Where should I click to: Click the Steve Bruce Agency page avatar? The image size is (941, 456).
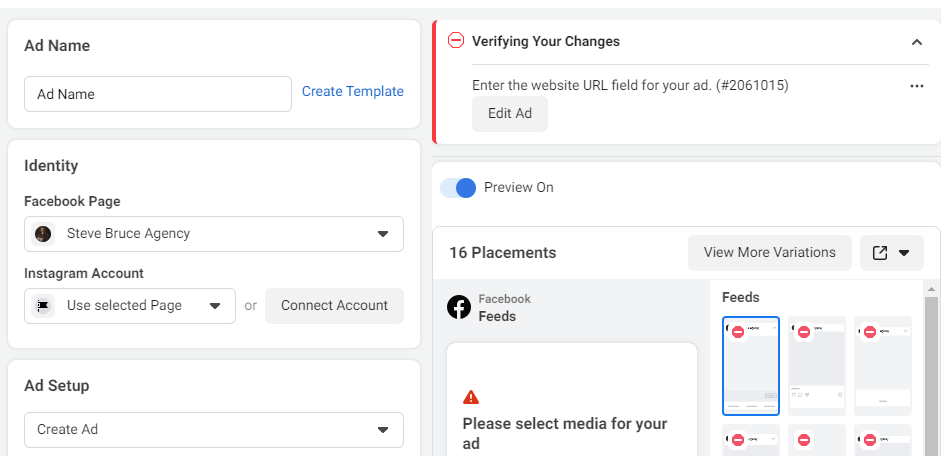tap(43, 233)
